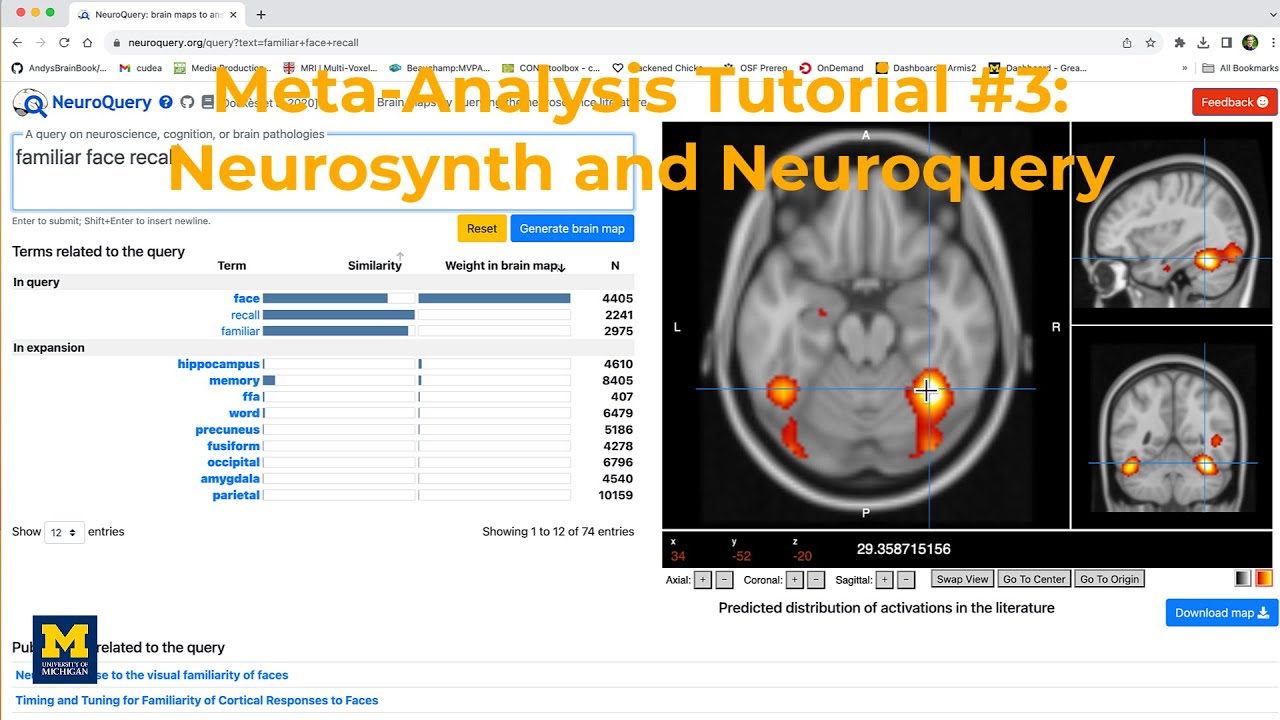Open the 'occipital' term link
Image resolution: width=1280 pixels, height=720 pixels.
[233, 462]
